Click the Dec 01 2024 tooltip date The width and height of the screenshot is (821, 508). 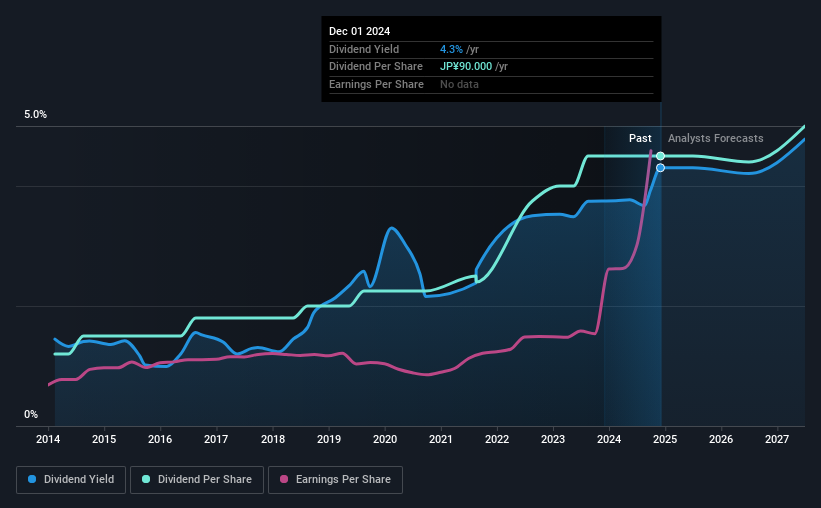coord(360,31)
